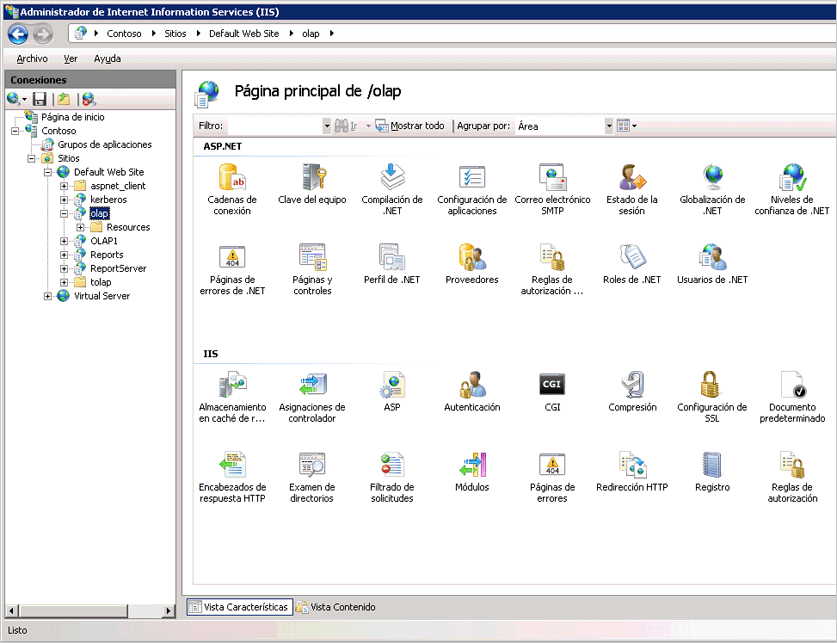The width and height of the screenshot is (837, 643).
Task: Expand the Virtual Server node
Action: 47,294
